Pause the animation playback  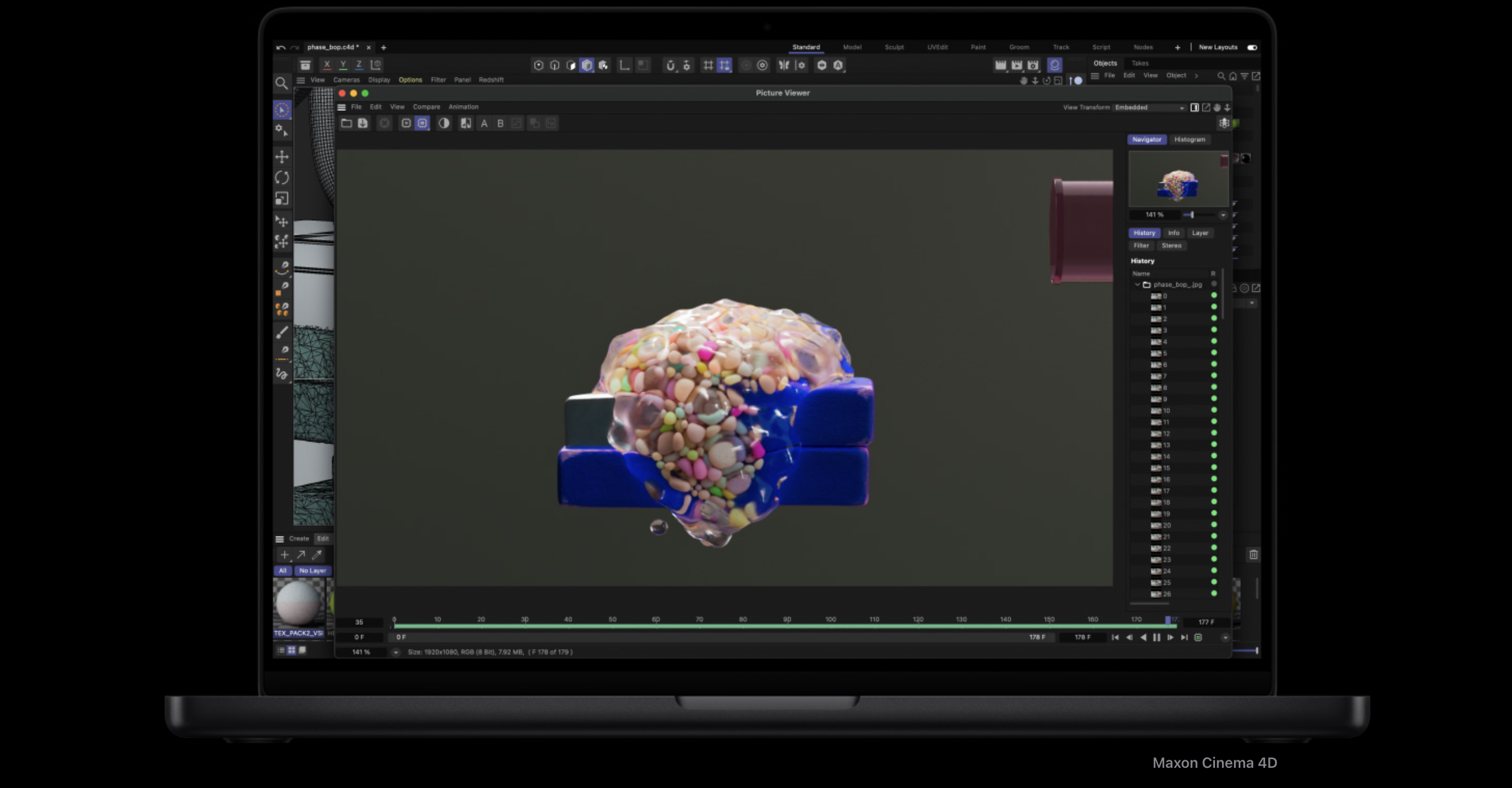click(1156, 637)
